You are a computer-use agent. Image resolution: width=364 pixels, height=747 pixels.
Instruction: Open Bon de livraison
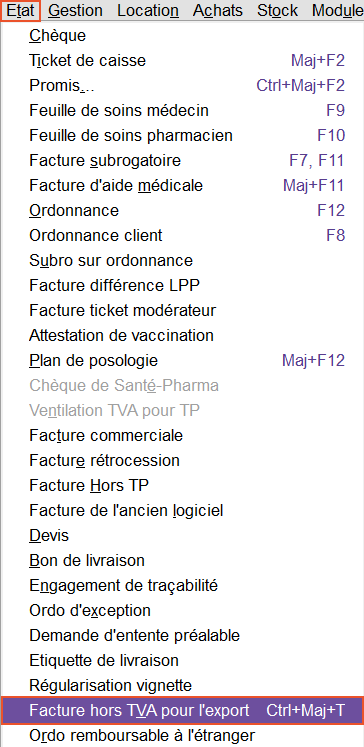click(182, 561)
